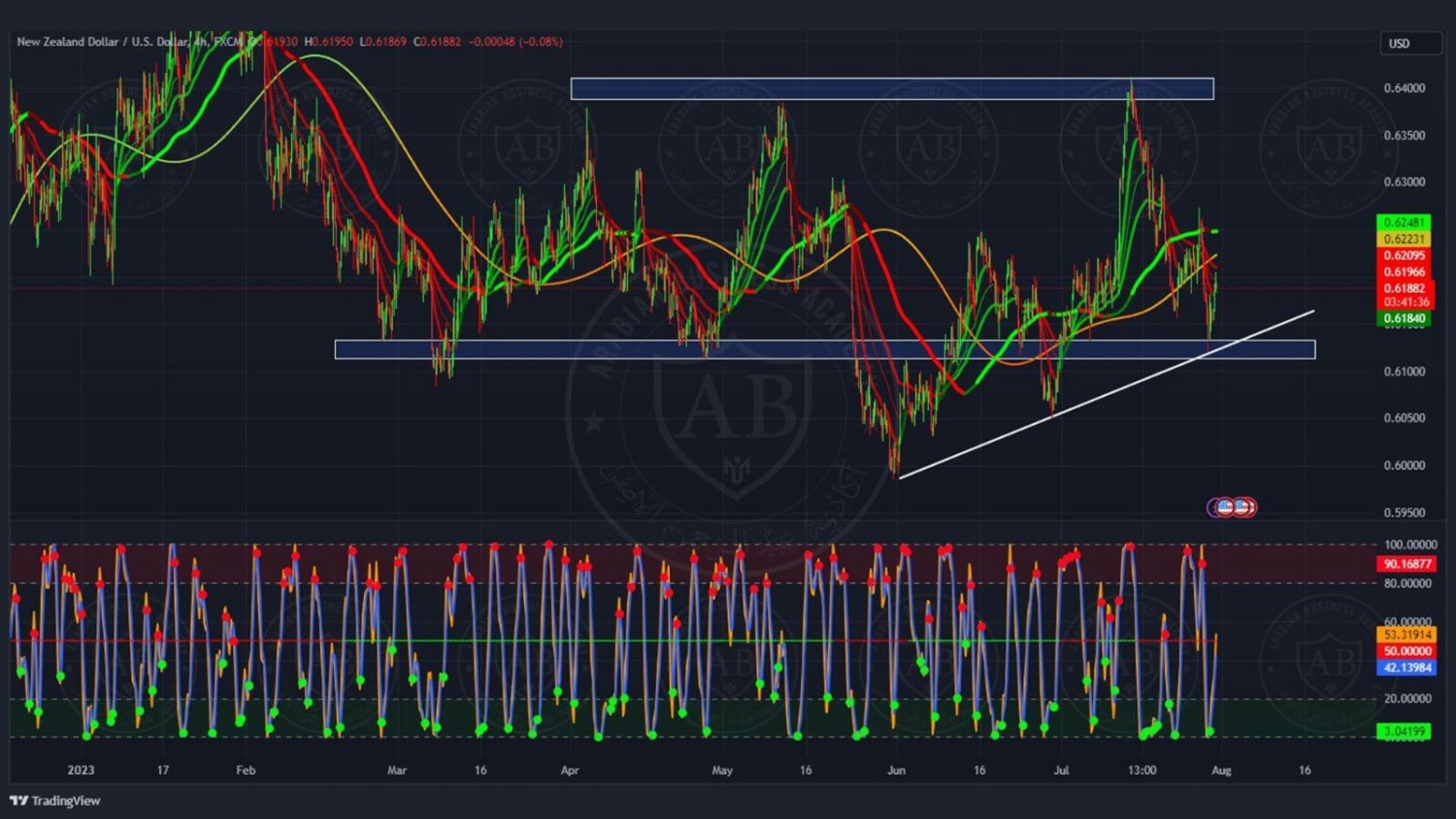1456x819 pixels.
Task: Click the orange 53.31914 oscillator value label
Action: 1406,635
